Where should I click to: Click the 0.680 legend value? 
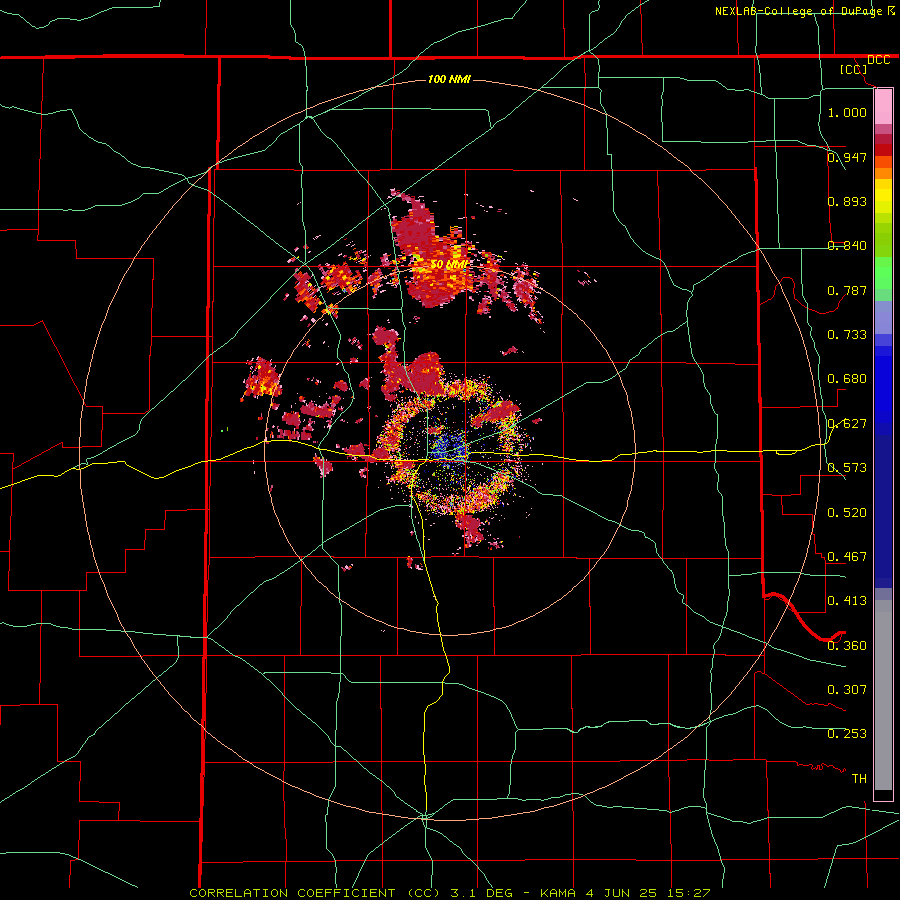pos(847,378)
